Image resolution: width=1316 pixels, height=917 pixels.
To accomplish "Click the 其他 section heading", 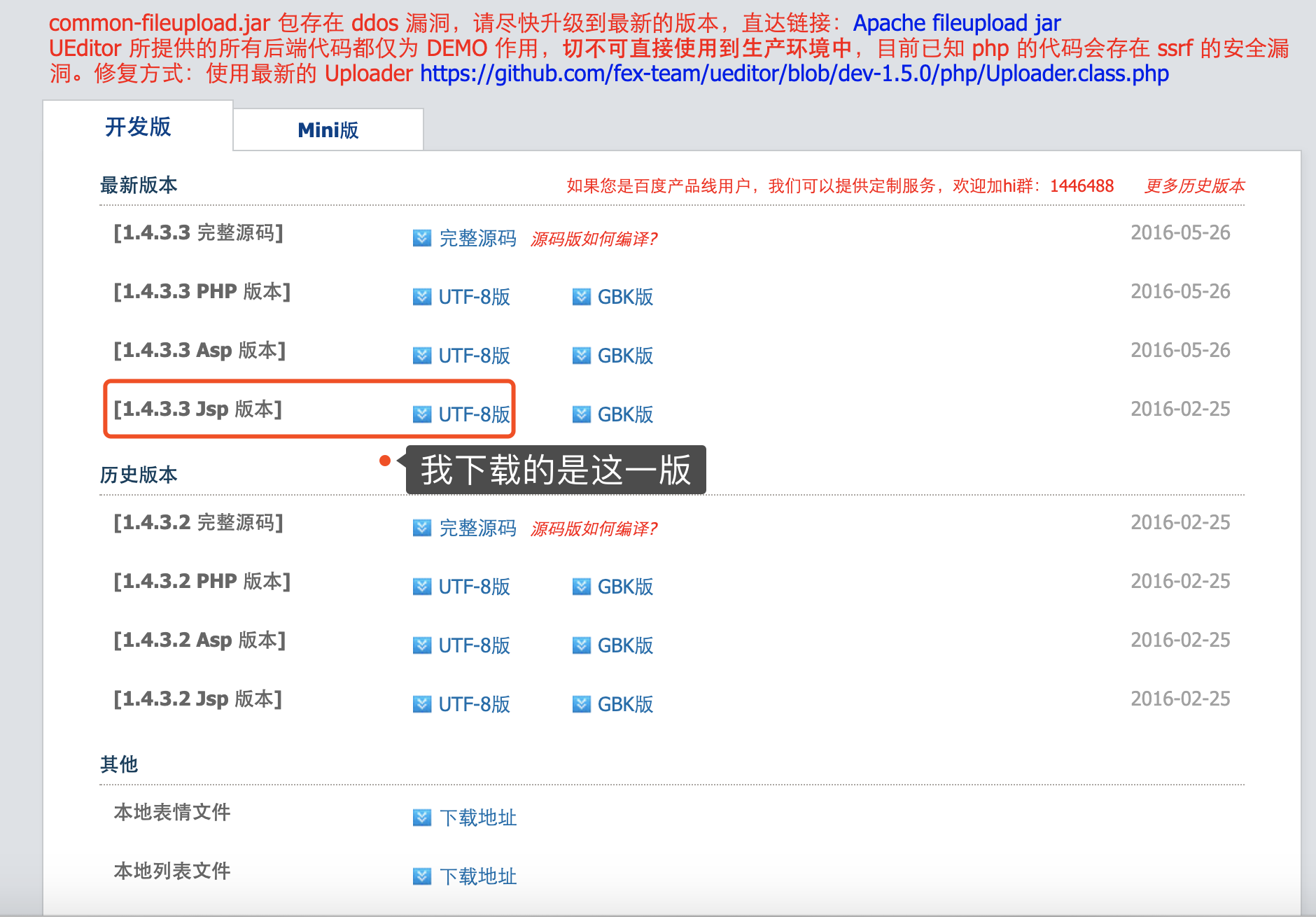I will [x=119, y=764].
